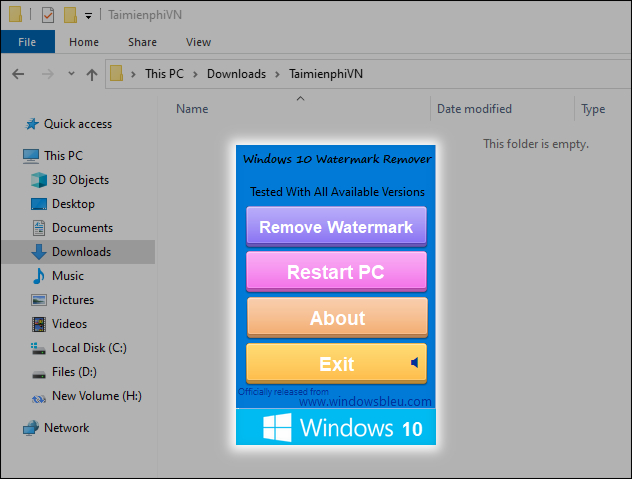Click the Videos film strip icon
This screenshot has height=479, width=632.
[x=39, y=324]
